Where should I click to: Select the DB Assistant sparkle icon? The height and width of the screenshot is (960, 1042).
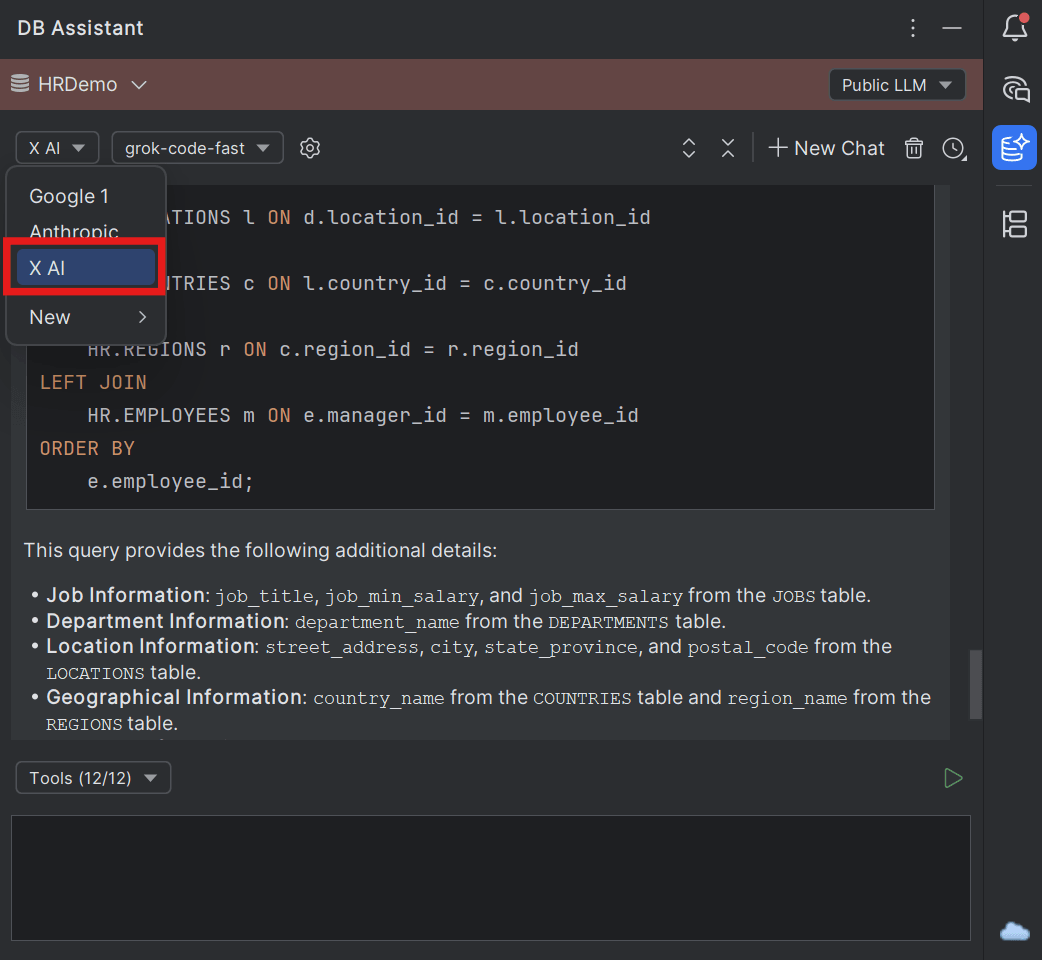[x=1014, y=147]
